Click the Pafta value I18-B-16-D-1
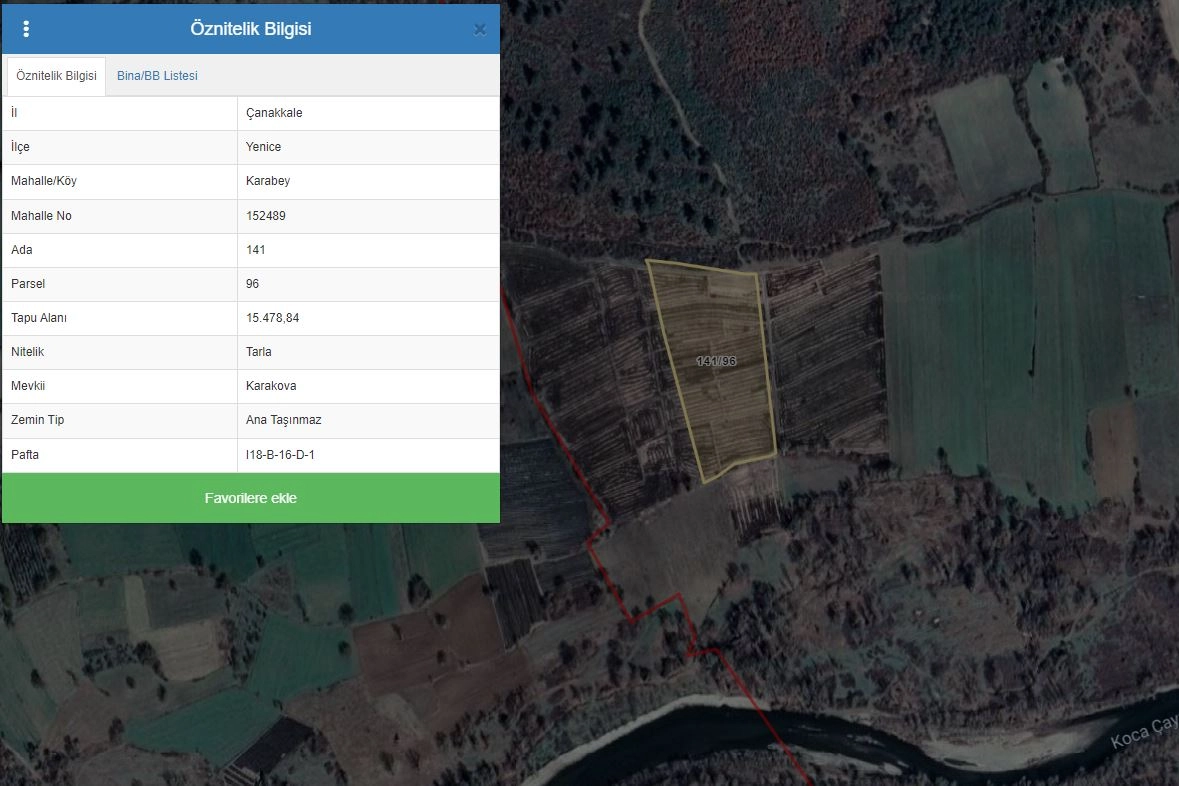 tap(282, 455)
